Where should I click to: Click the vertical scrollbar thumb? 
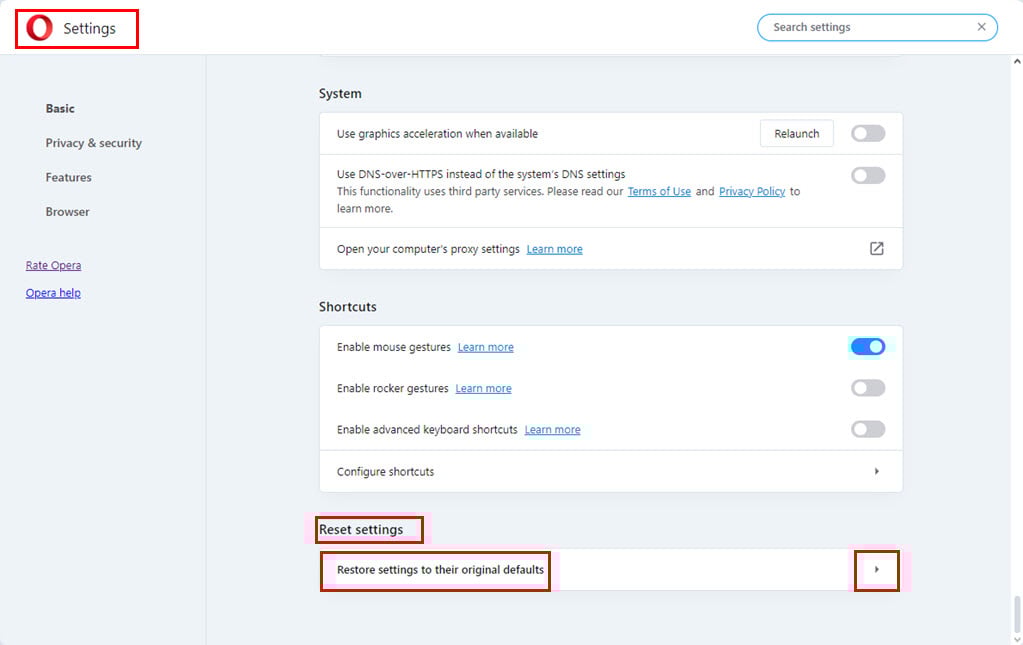(x=1017, y=614)
